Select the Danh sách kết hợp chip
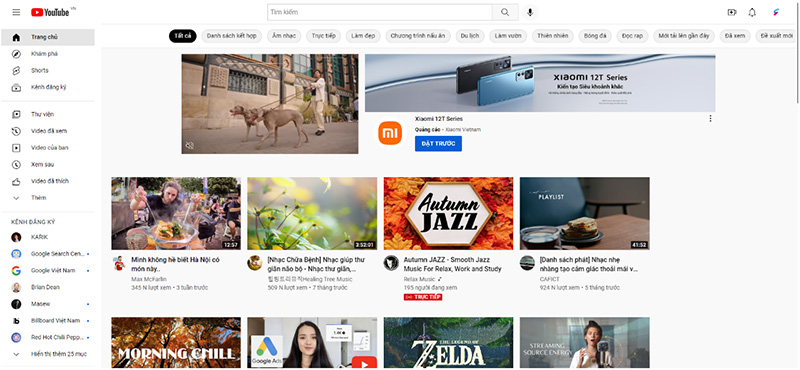Image resolution: width=800 pixels, height=370 pixels. click(232, 36)
